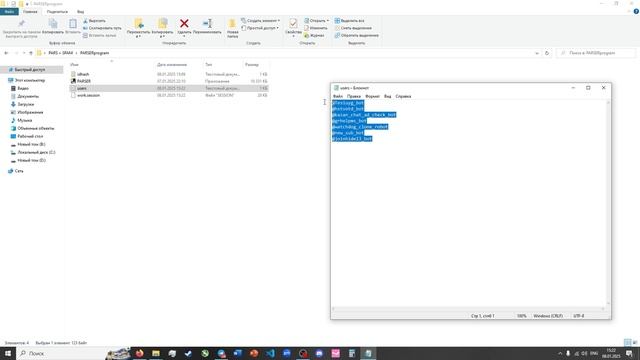Select the idhash file

click(x=169, y=74)
